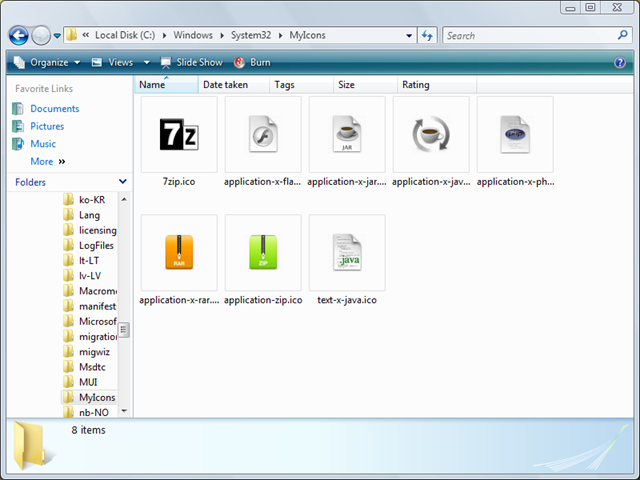This screenshot has width=640, height=480.
Task: Start the Slide Show
Action: pos(192,62)
